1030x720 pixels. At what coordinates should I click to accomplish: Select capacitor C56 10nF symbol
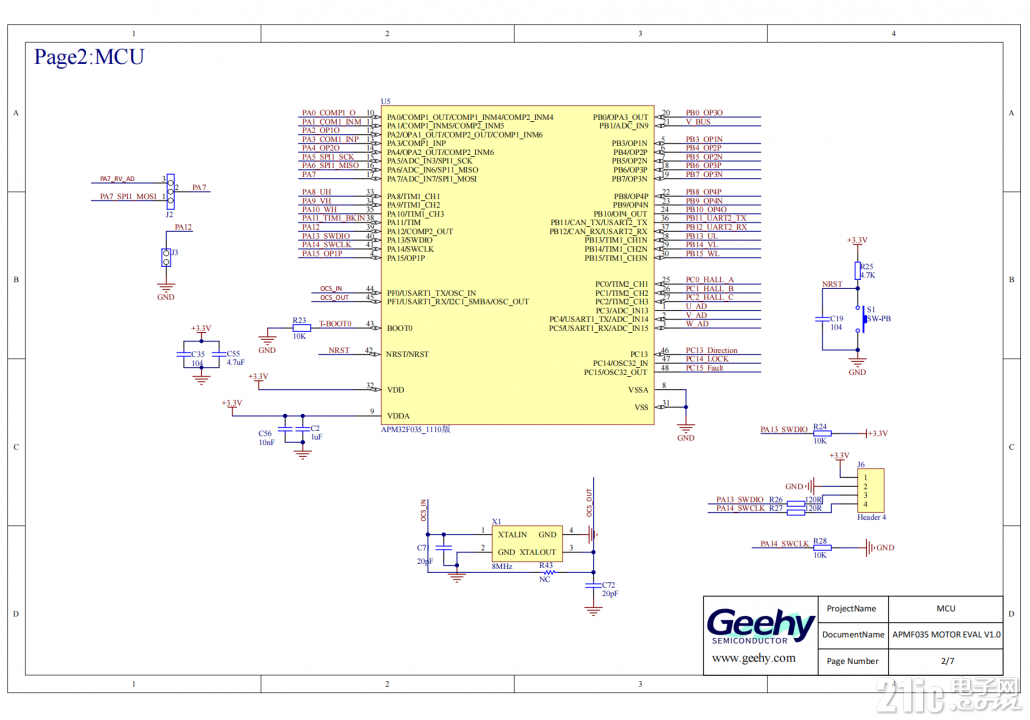point(284,429)
